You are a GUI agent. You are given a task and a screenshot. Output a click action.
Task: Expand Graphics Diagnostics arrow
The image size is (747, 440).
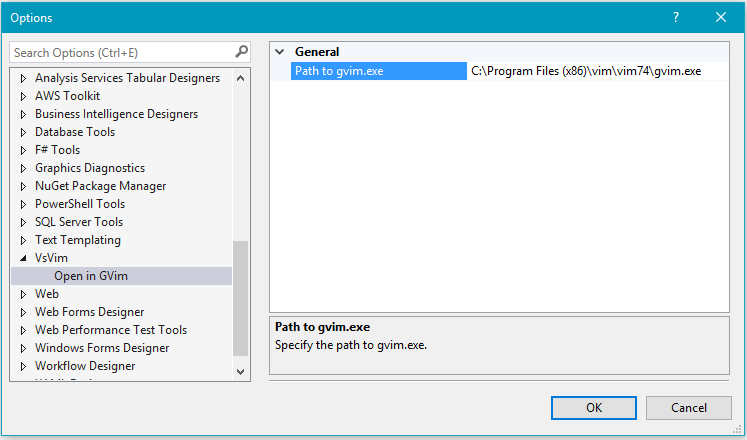pyautogui.click(x=23, y=168)
